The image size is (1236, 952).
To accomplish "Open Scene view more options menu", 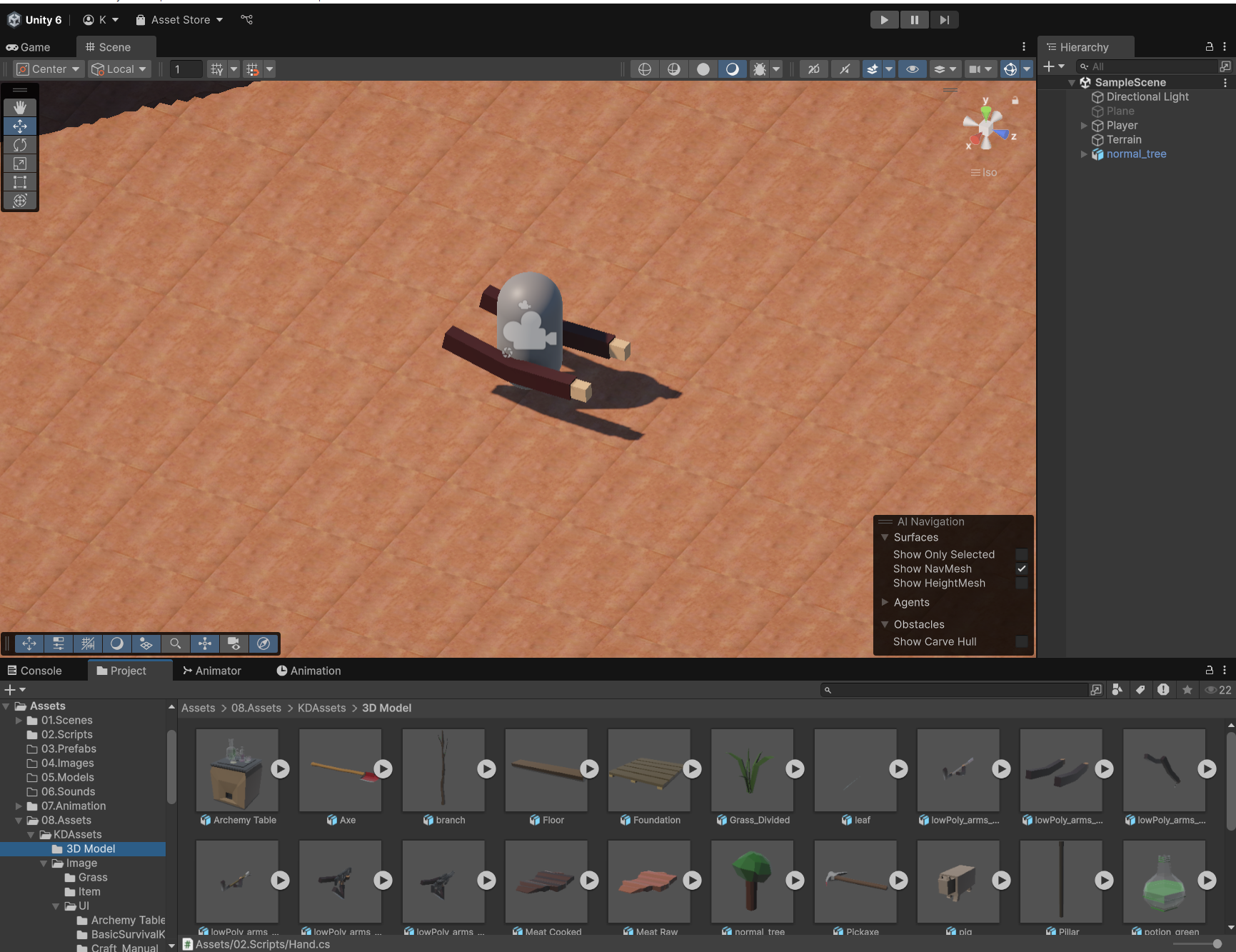I will pos(1024,46).
